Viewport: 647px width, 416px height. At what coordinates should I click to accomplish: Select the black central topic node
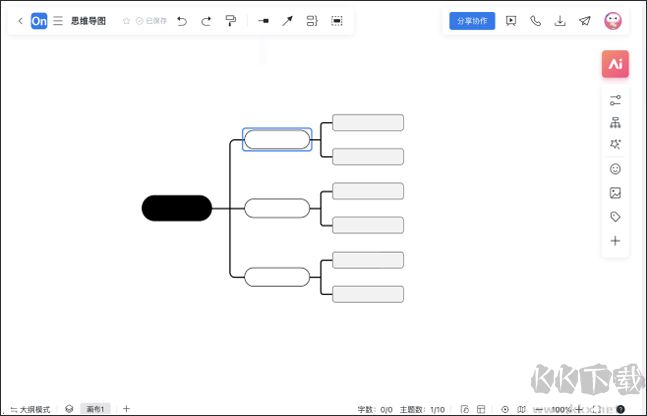pyautogui.click(x=177, y=208)
